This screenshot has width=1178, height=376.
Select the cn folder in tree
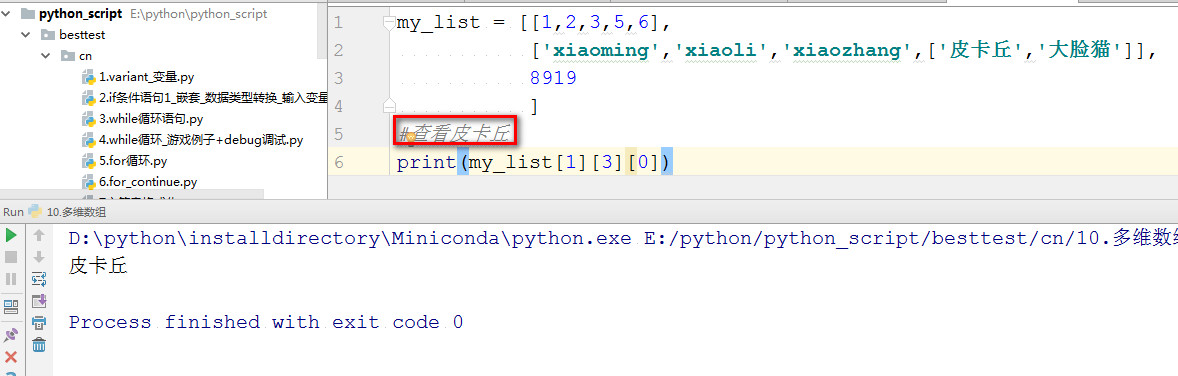(85, 56)
